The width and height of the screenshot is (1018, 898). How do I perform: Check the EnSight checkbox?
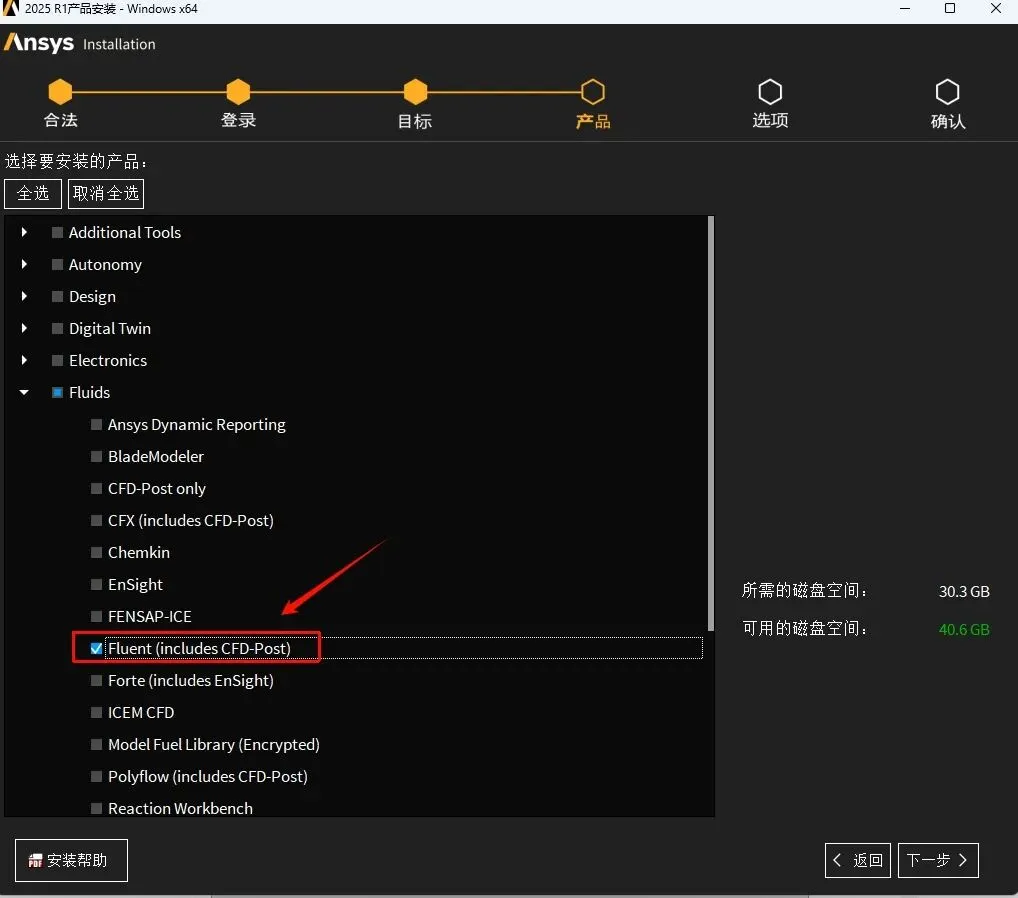(x=96, y=584)
